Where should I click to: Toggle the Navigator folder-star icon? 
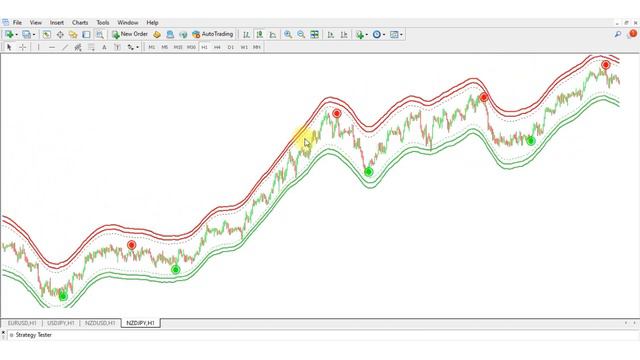(73, 35)
